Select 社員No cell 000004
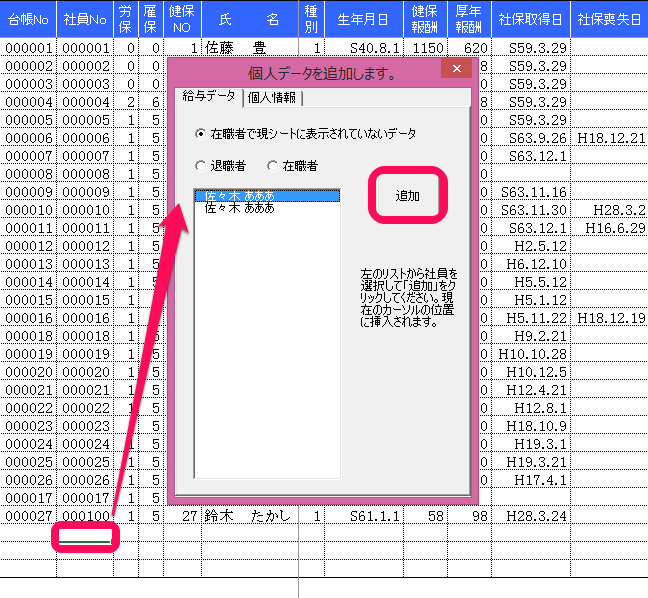This screenshot has width=648, height=598. click(85, 102)
